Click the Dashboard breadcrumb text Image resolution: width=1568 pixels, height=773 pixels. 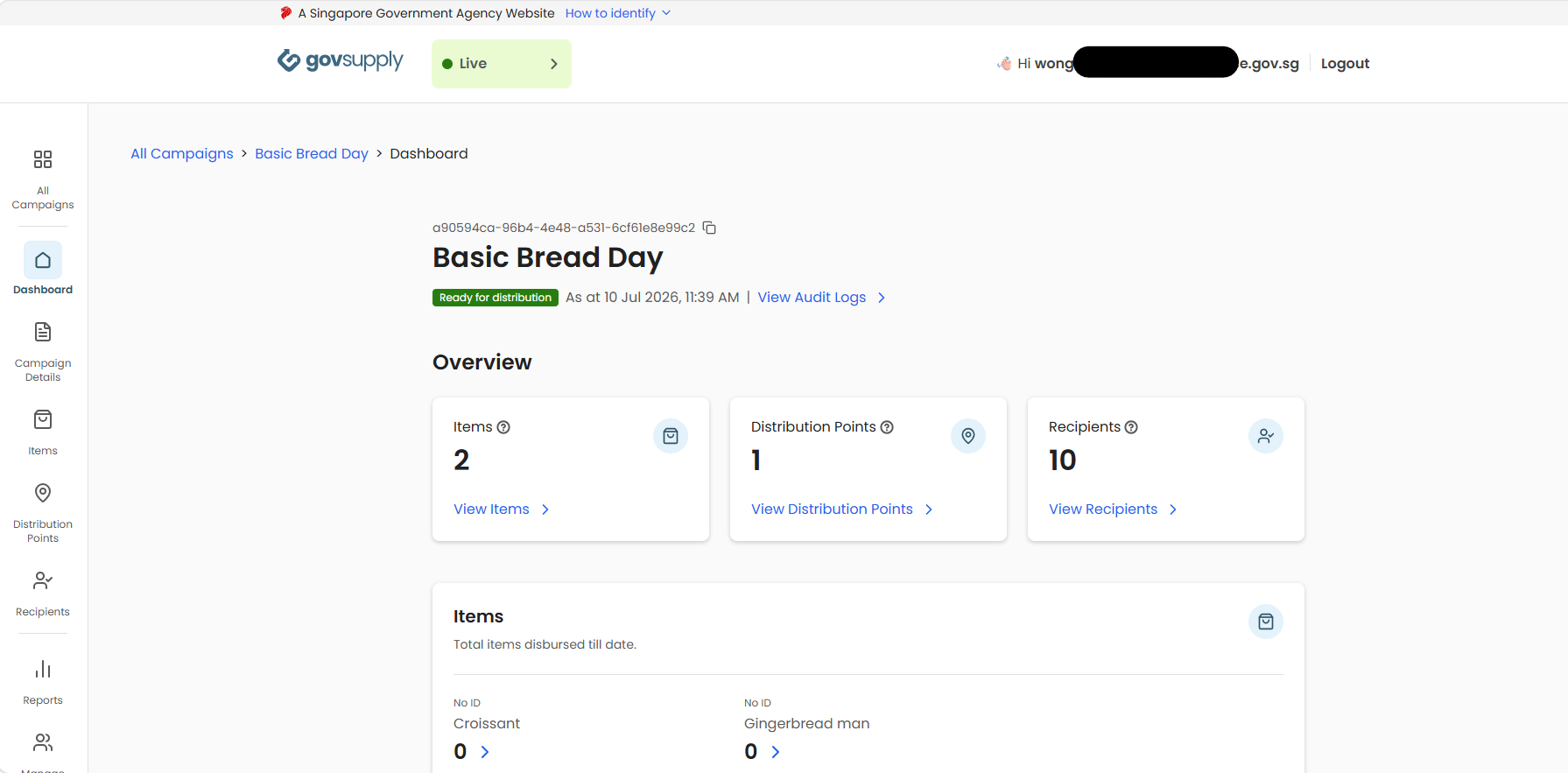click(x=429, y=154)
